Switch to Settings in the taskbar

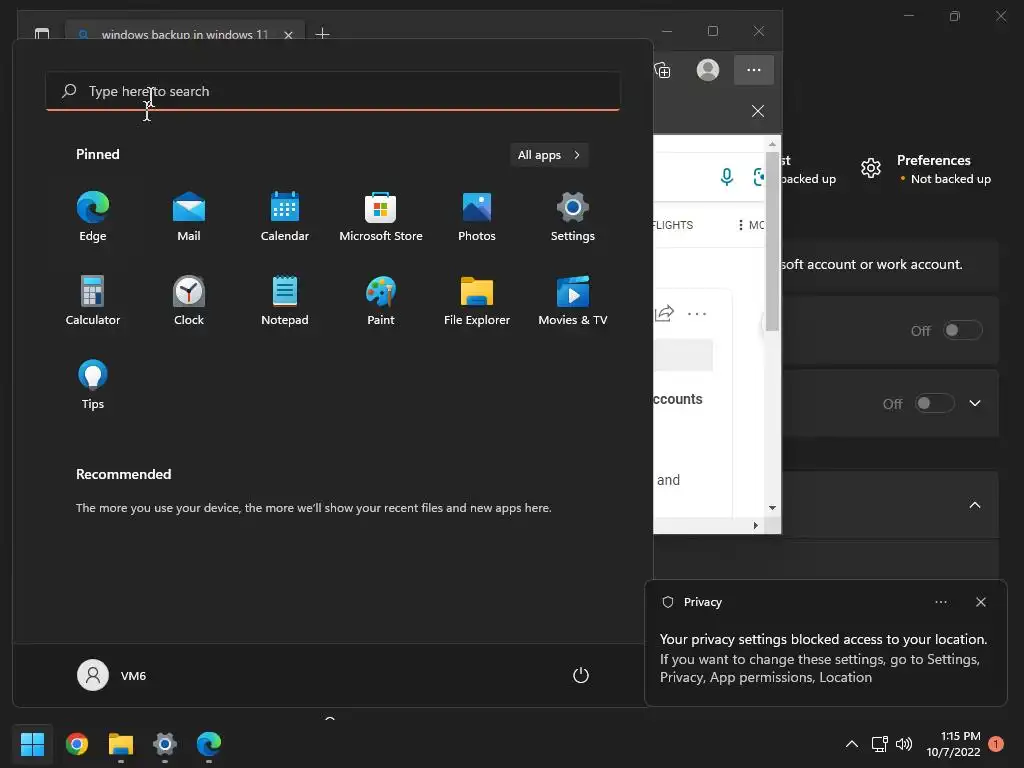tap(165, 744)
